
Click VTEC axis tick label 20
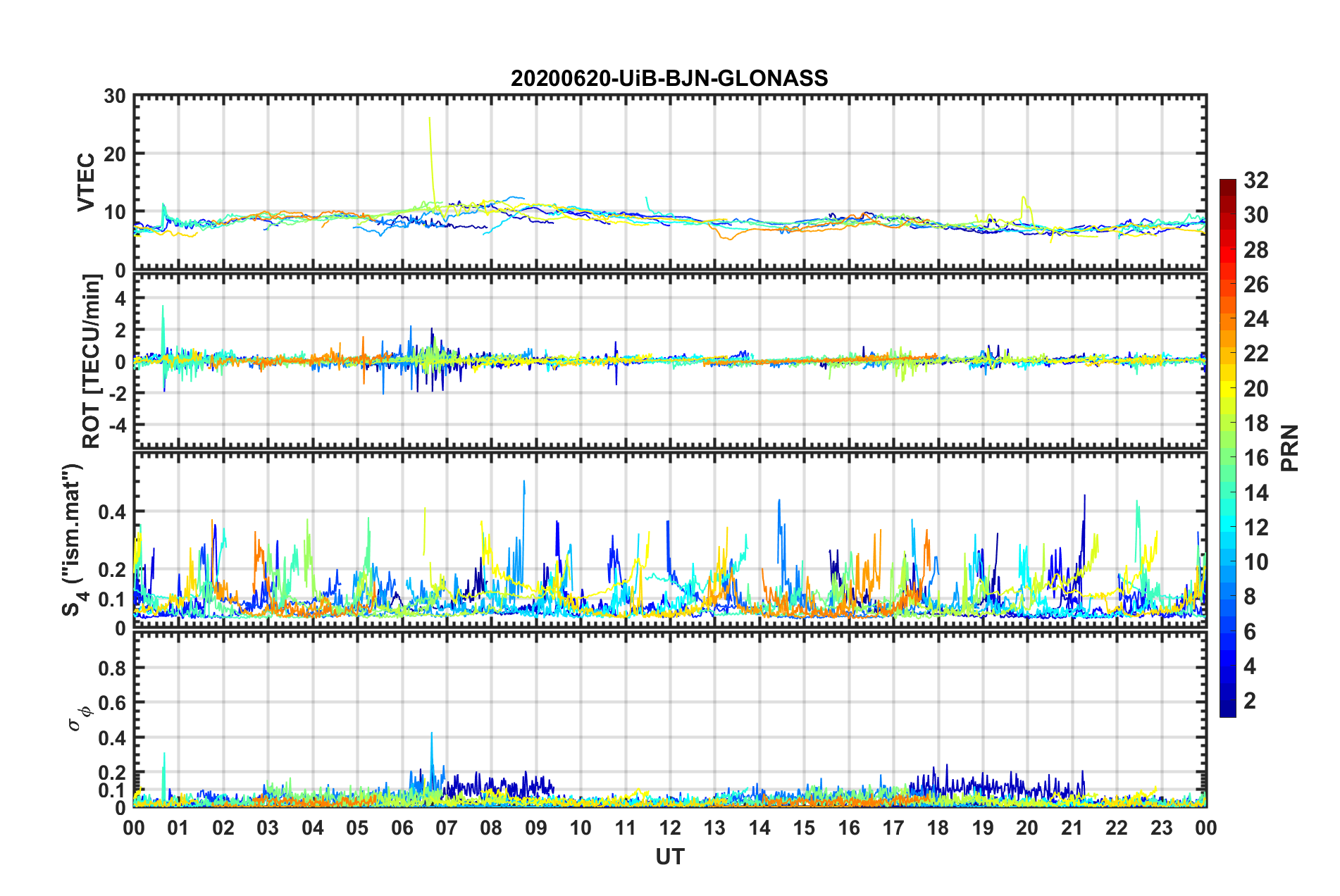pyautogui.click(x=115, y=154)
